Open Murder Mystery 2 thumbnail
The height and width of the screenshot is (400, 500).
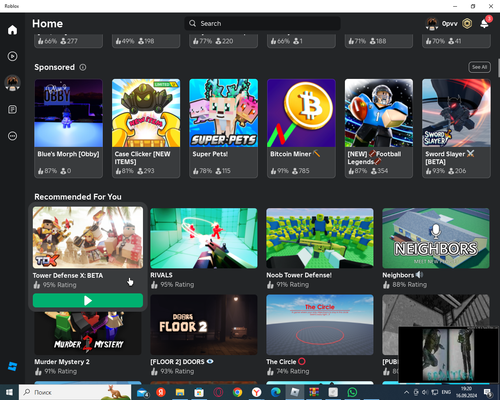pos(88,332)
